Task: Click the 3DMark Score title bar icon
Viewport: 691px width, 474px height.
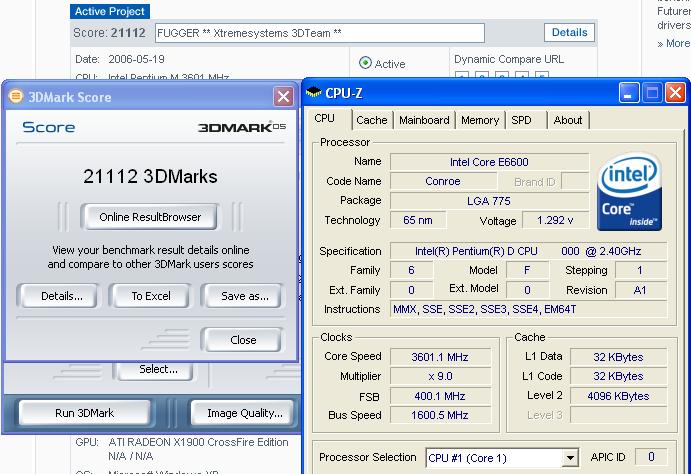Action: tap(15, 97)
